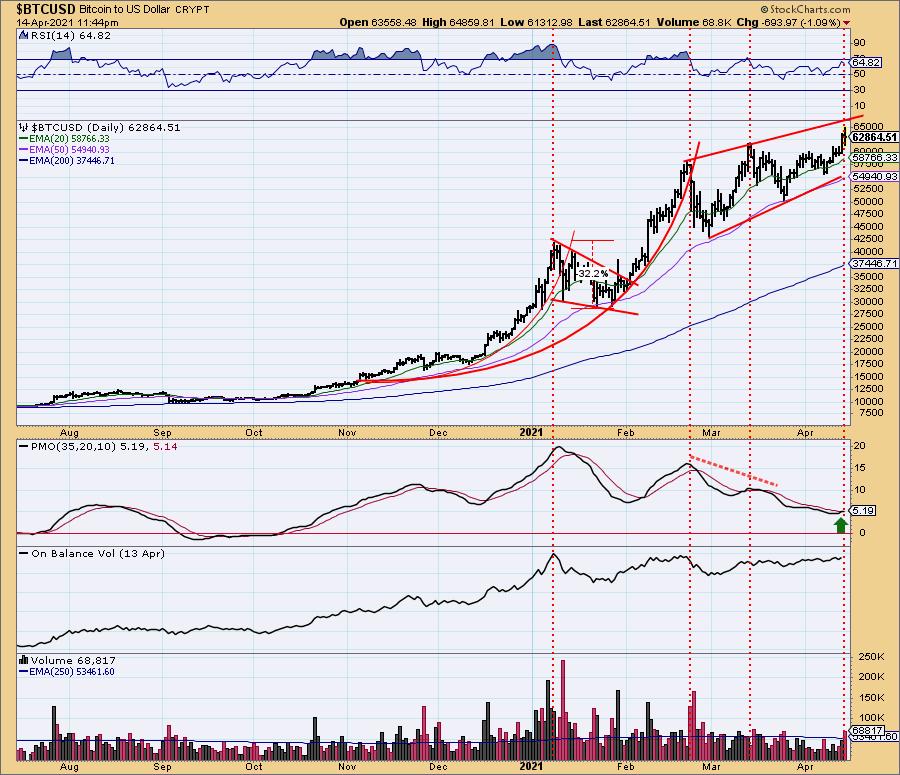The image size is (900, 775).
Task: Click the Volume 68.8K header value
Action: click(693, 22)
